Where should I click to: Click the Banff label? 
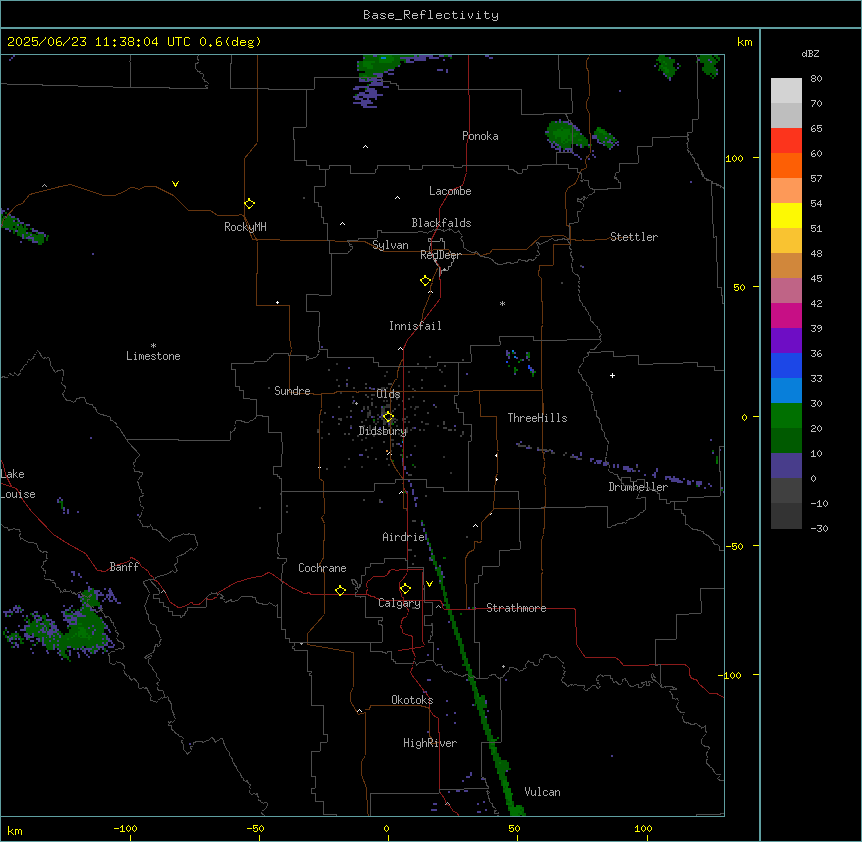click(124, 567)
